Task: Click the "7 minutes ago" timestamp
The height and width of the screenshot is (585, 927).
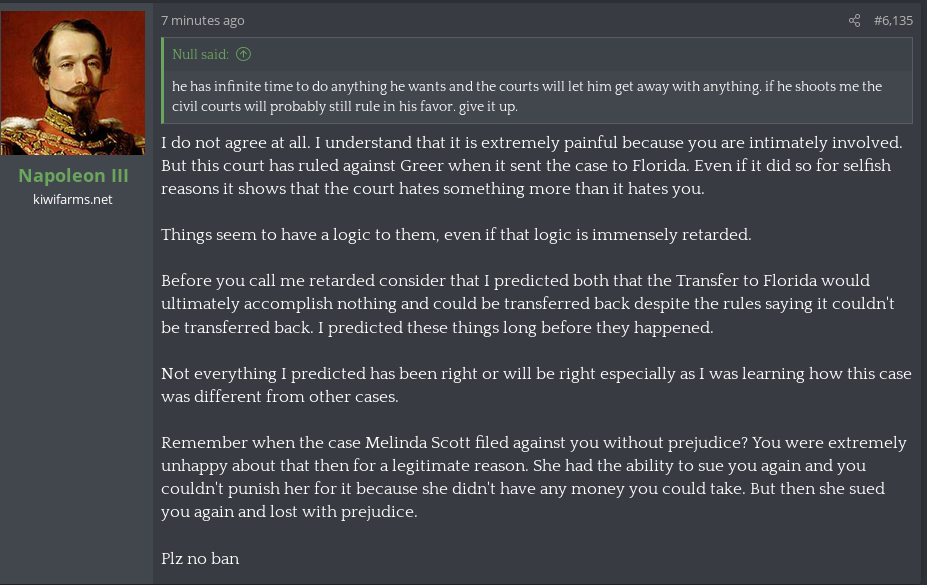Action: coord(203,21)
